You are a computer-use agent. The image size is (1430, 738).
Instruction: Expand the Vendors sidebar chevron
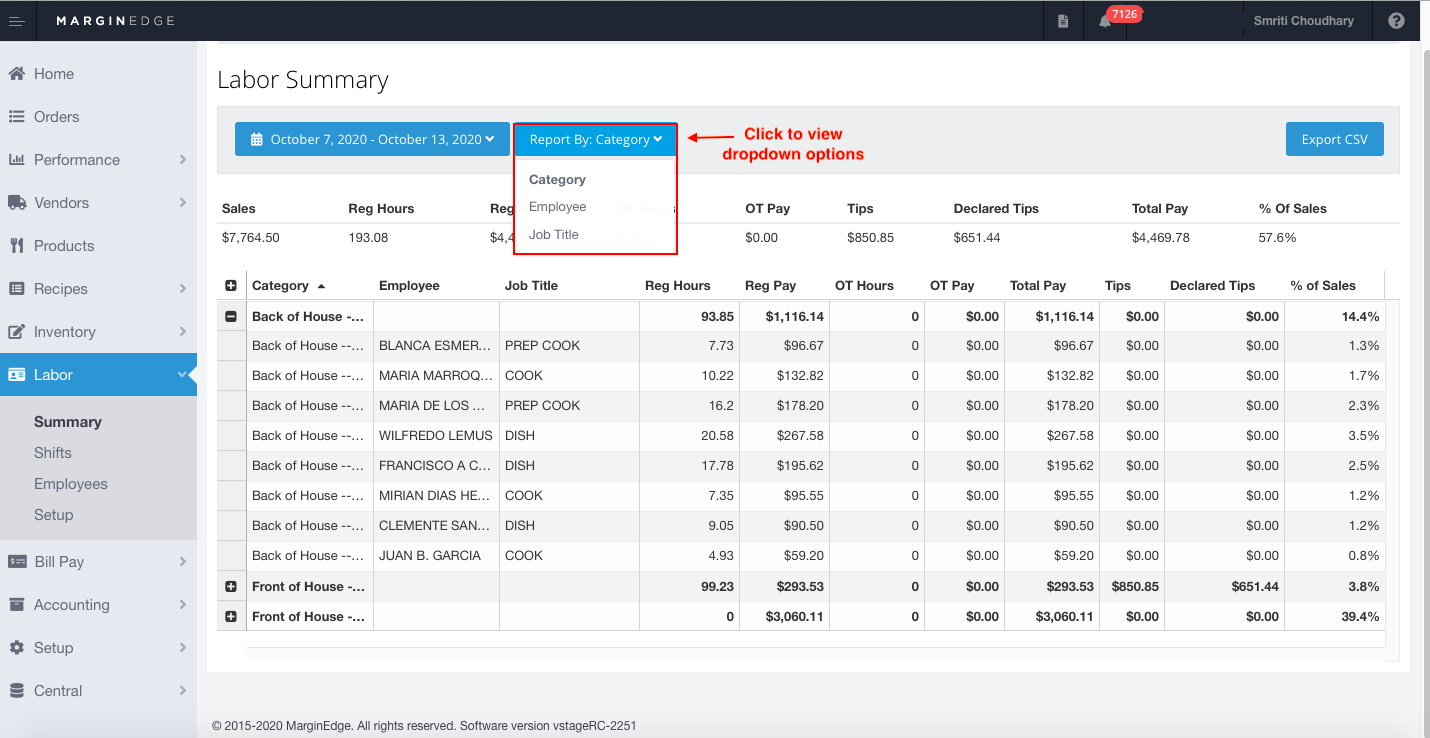(183, 203)
